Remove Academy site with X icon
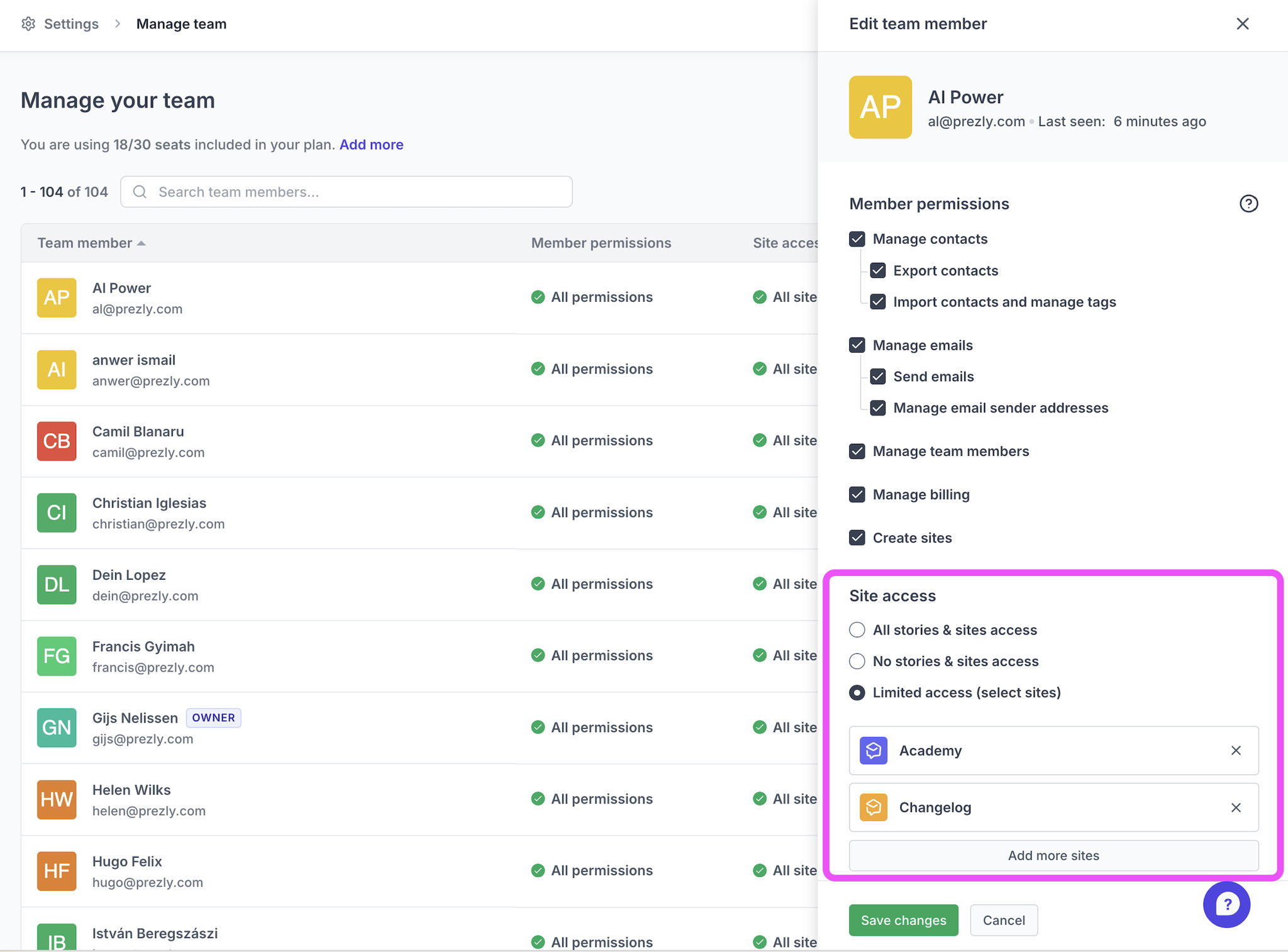Viewport: 1288px width, 952px height. pos(1236,751)
